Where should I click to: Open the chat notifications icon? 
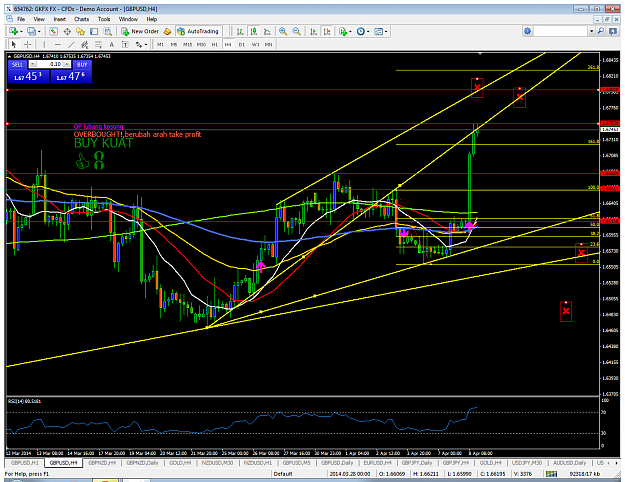tap(613, 31)
